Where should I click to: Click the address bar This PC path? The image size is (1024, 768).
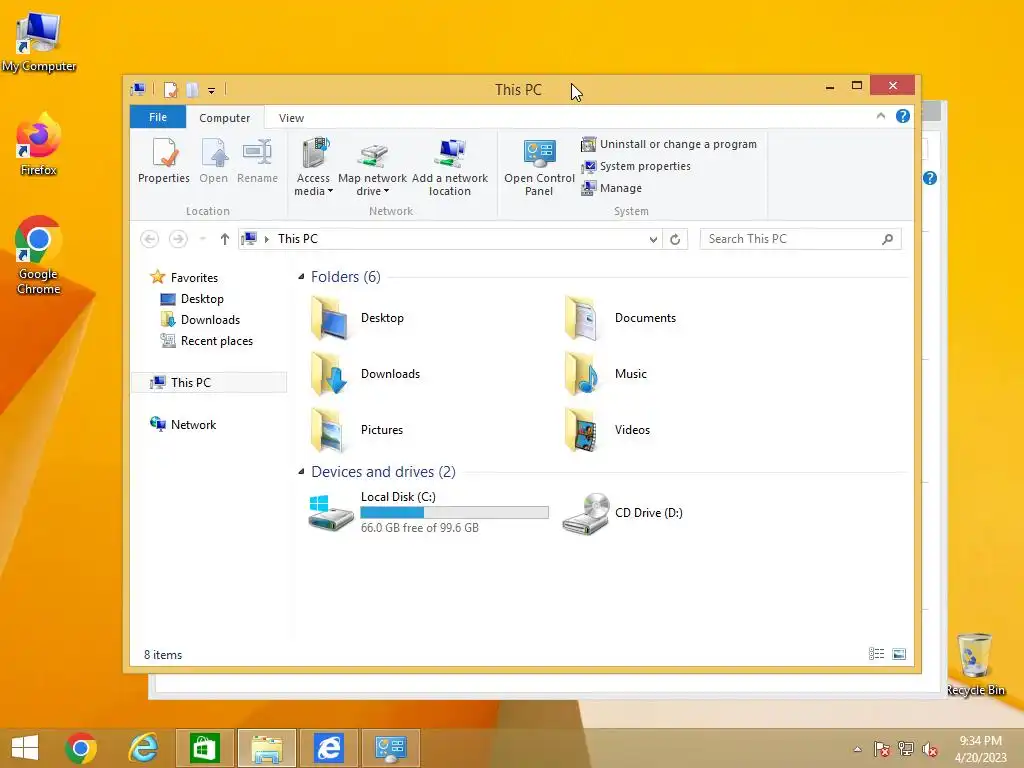298,239
